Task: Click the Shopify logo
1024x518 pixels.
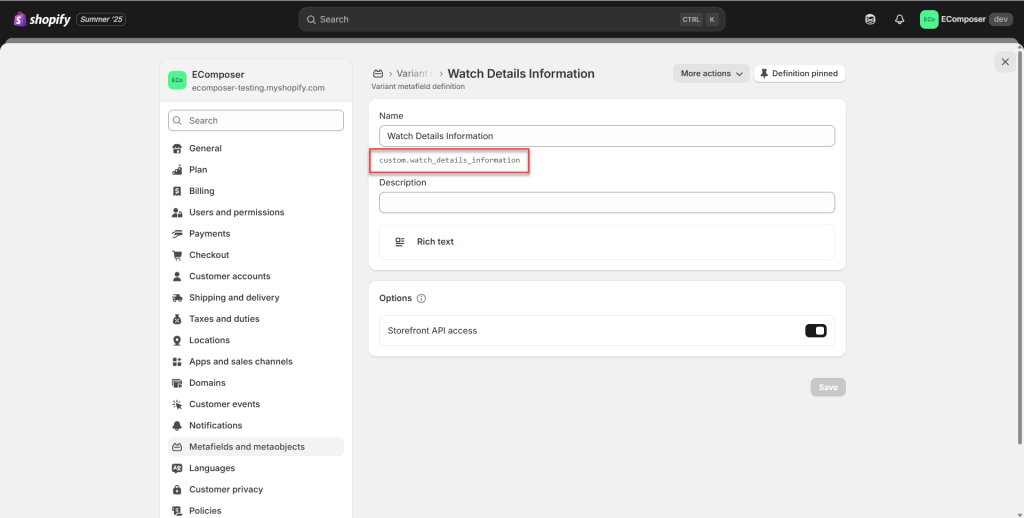Action: 42,19
